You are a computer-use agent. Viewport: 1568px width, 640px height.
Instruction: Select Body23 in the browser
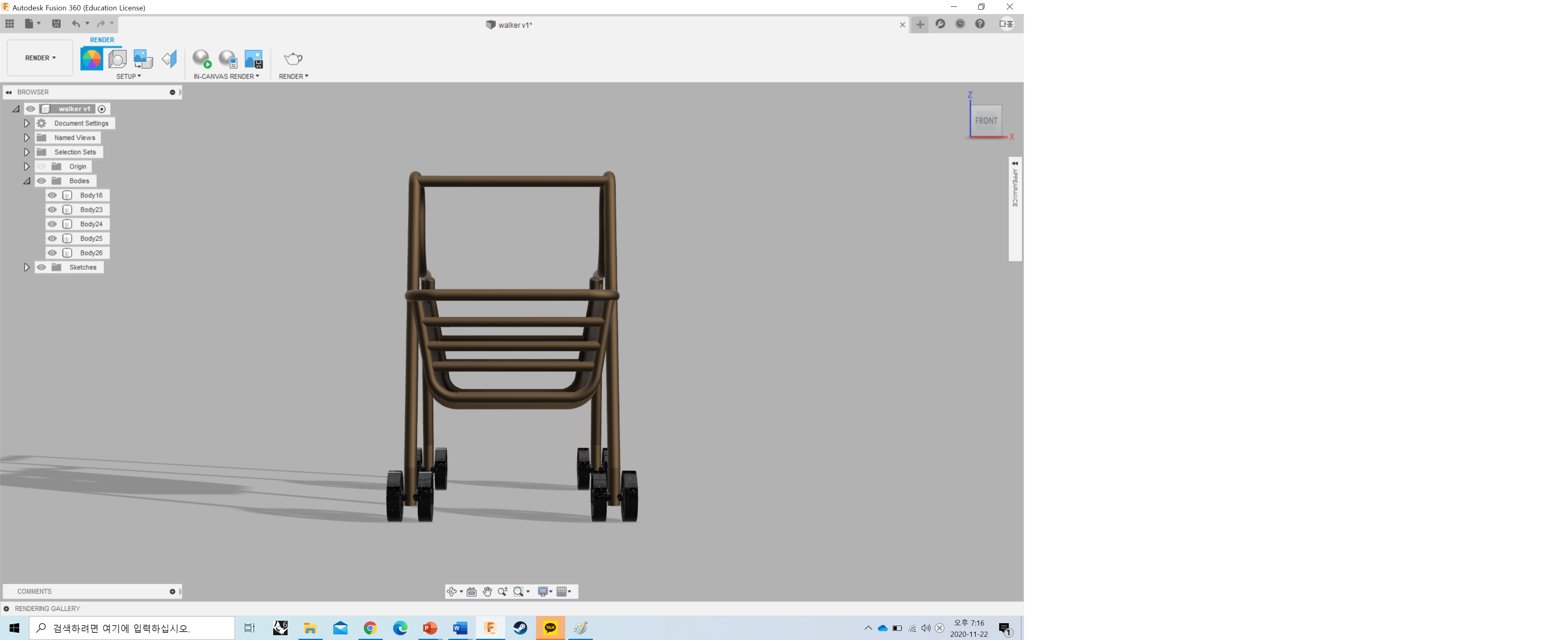pyautogui.click(x=91, y=210)
